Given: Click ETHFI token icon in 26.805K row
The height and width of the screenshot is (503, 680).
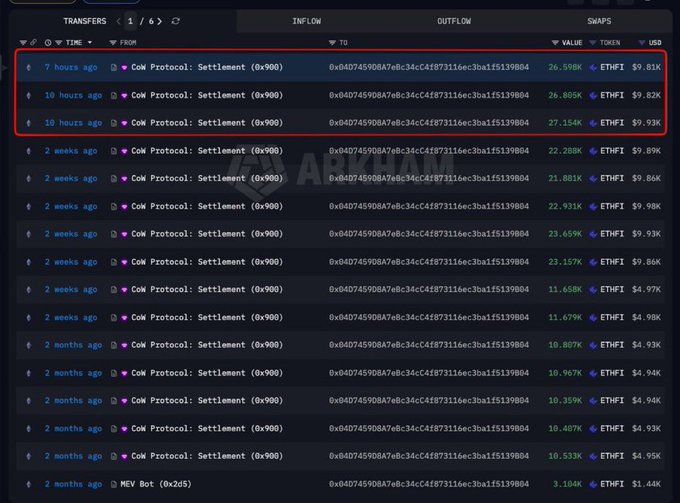Looking at the screenshot, I should coord(593,95).
